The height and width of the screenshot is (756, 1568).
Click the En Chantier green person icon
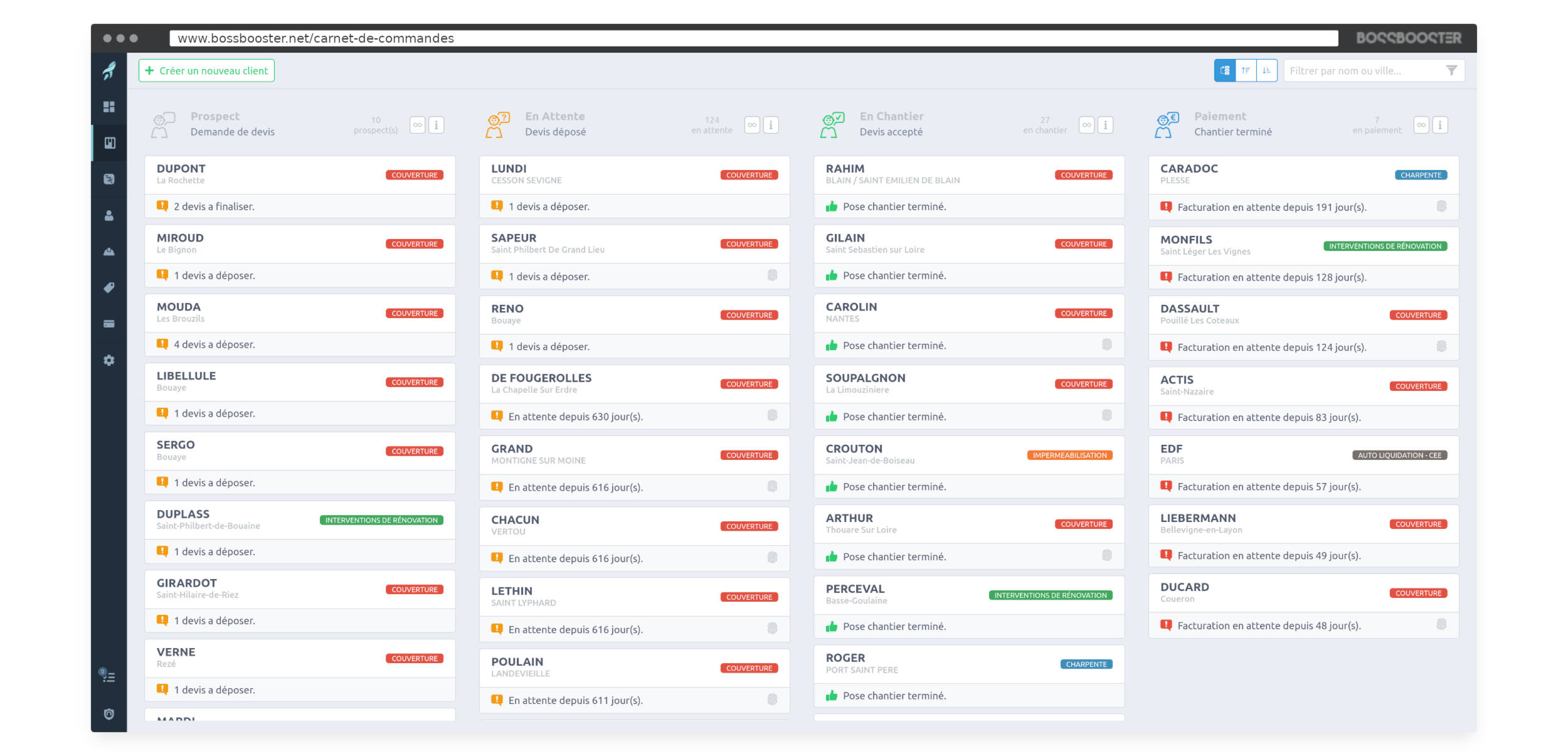[832, 125]
